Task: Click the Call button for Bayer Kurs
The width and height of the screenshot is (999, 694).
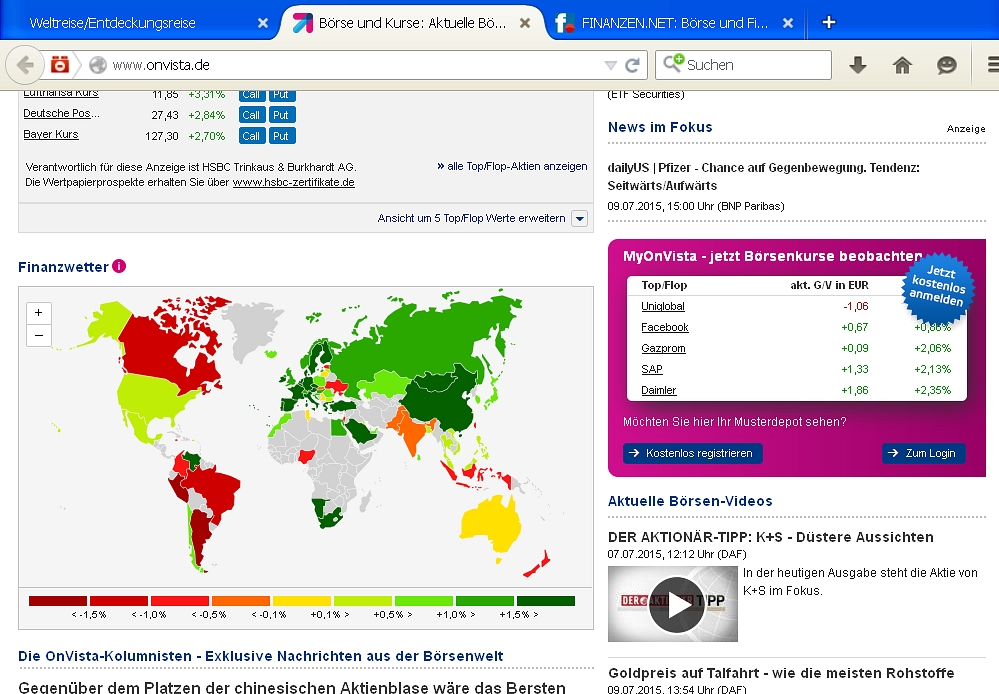Action: [x=251, y=136]
